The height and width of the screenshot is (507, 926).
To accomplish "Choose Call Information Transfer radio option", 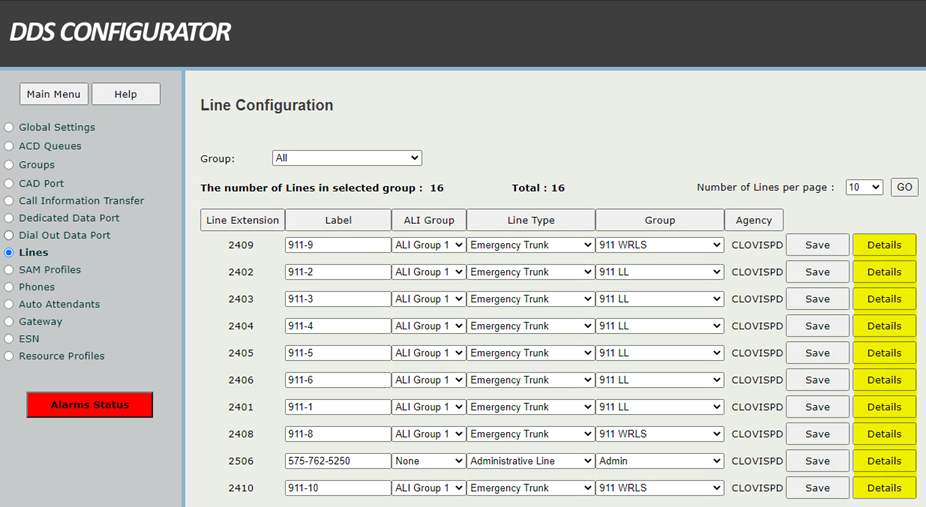I will [9, 201].
